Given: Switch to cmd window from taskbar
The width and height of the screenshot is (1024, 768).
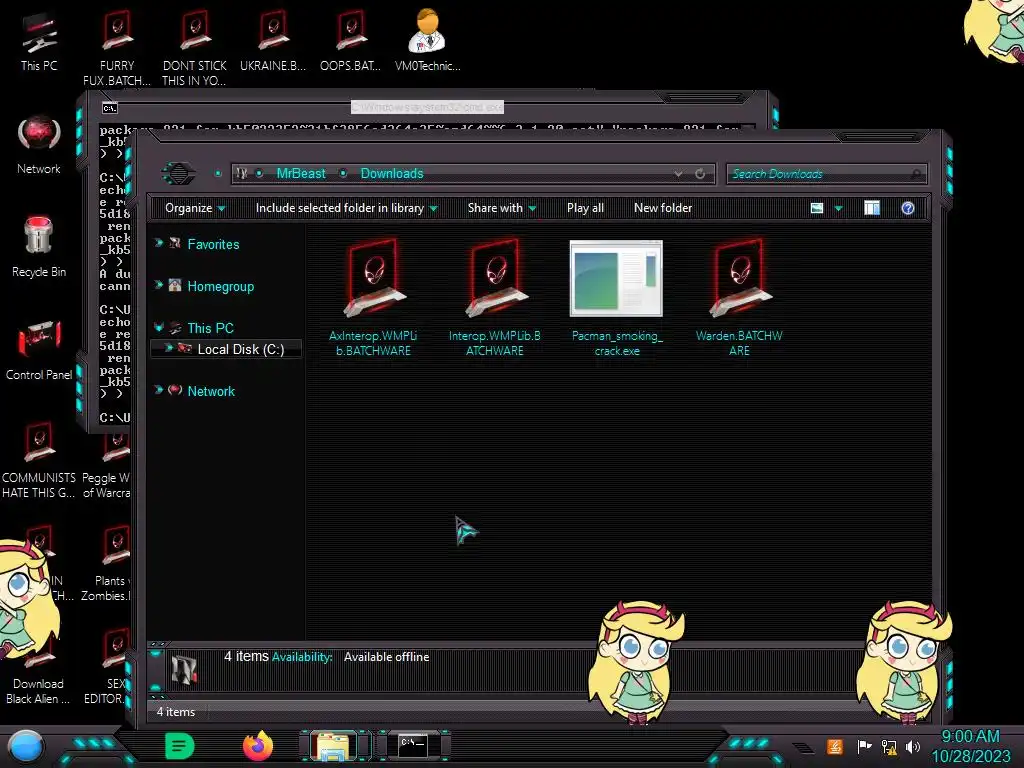Looking at the screenshot, I should [x=414, y=744].
